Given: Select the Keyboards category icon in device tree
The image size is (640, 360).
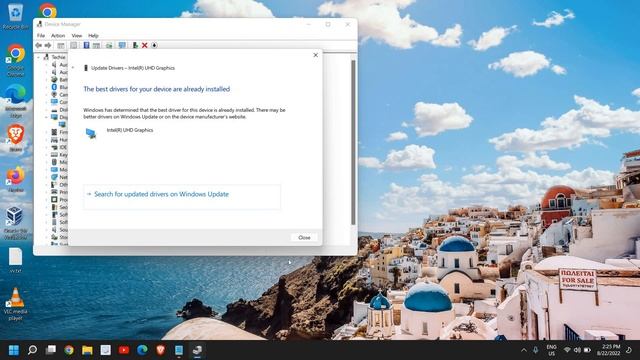Looking at the screenshot, I should (x=54, y=155).
